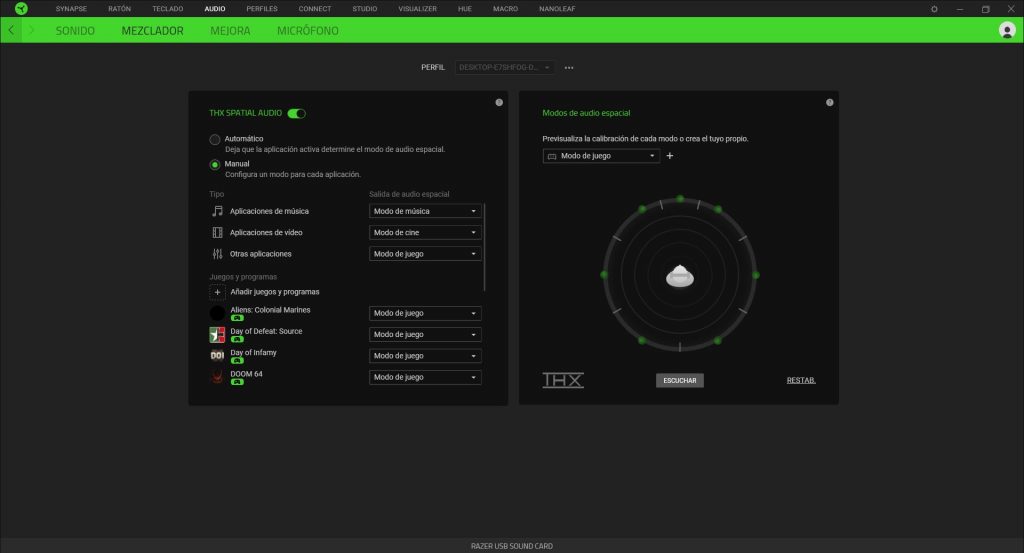Switch to the MEJORA tab
This screenshot has height=553, width=1024.
(230, 31)
